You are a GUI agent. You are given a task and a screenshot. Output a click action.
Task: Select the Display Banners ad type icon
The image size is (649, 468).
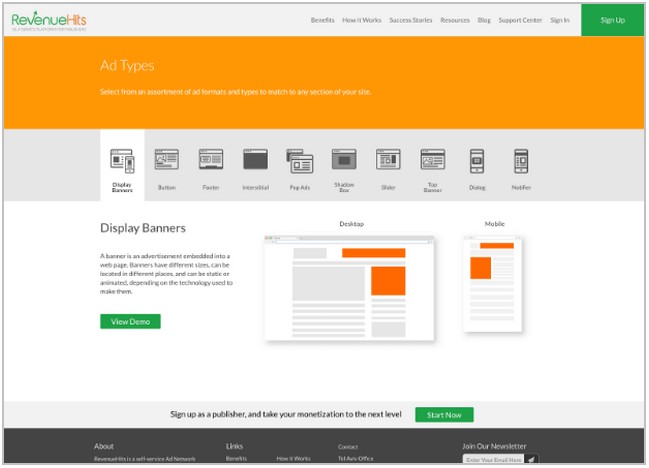[122, 161]
